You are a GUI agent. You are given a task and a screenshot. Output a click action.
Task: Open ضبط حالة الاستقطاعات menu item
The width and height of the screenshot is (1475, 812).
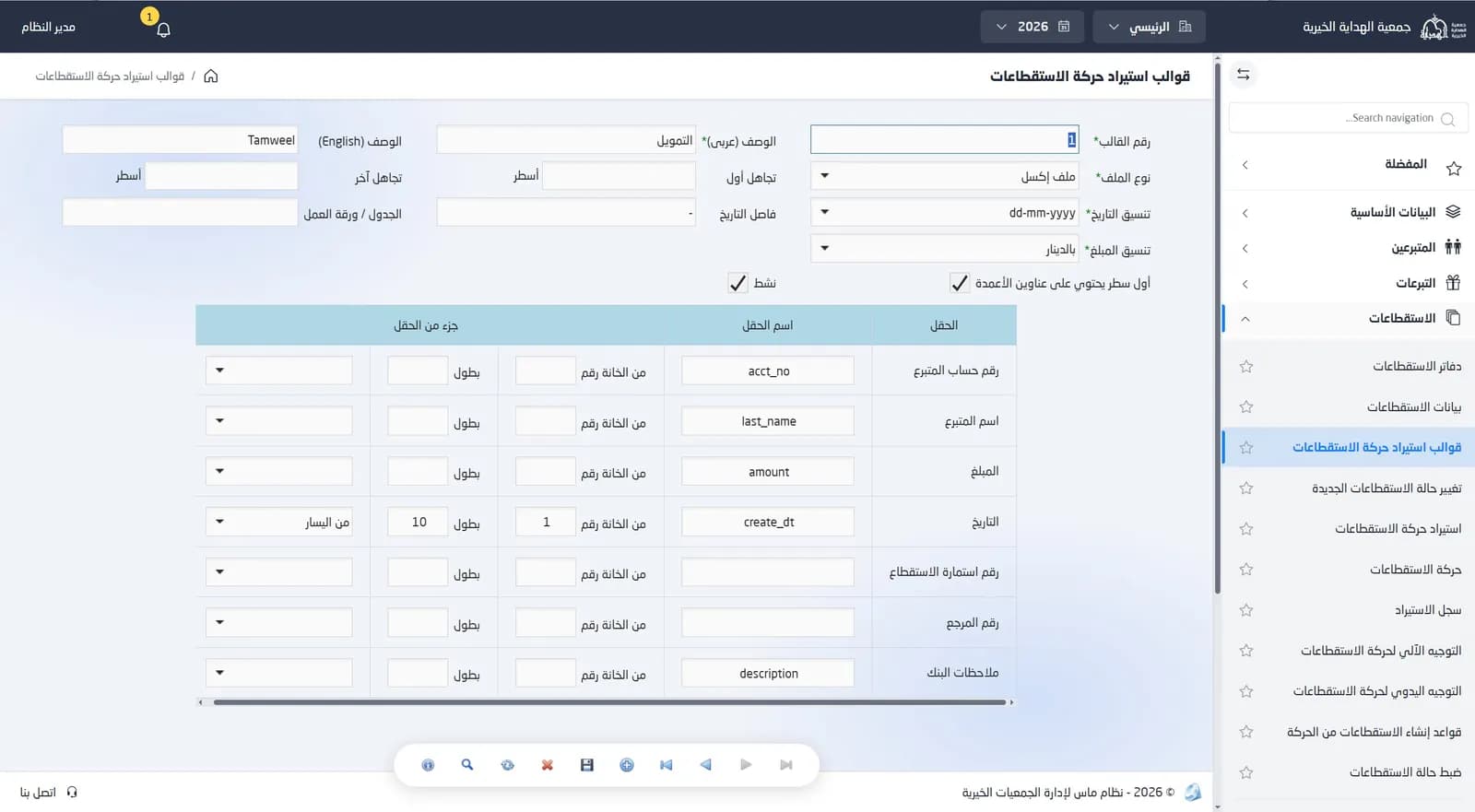tap(1406, 772)
